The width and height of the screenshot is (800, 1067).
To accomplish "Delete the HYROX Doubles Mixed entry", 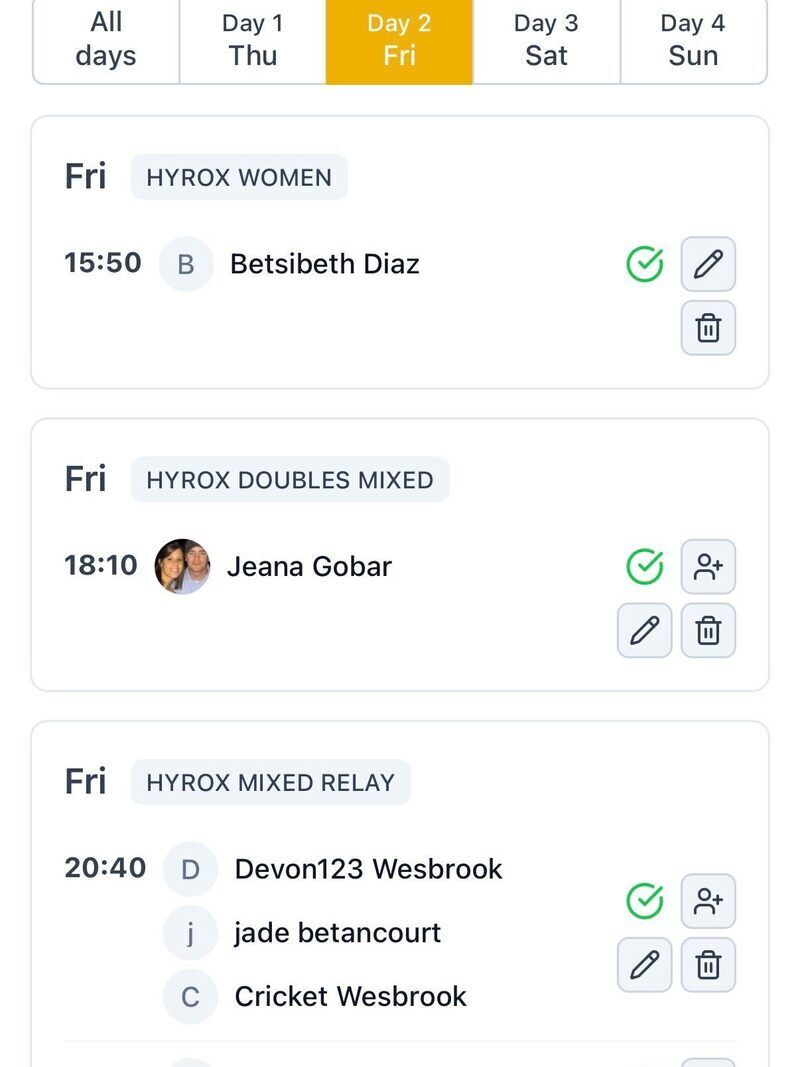I will tap(708, 630).
